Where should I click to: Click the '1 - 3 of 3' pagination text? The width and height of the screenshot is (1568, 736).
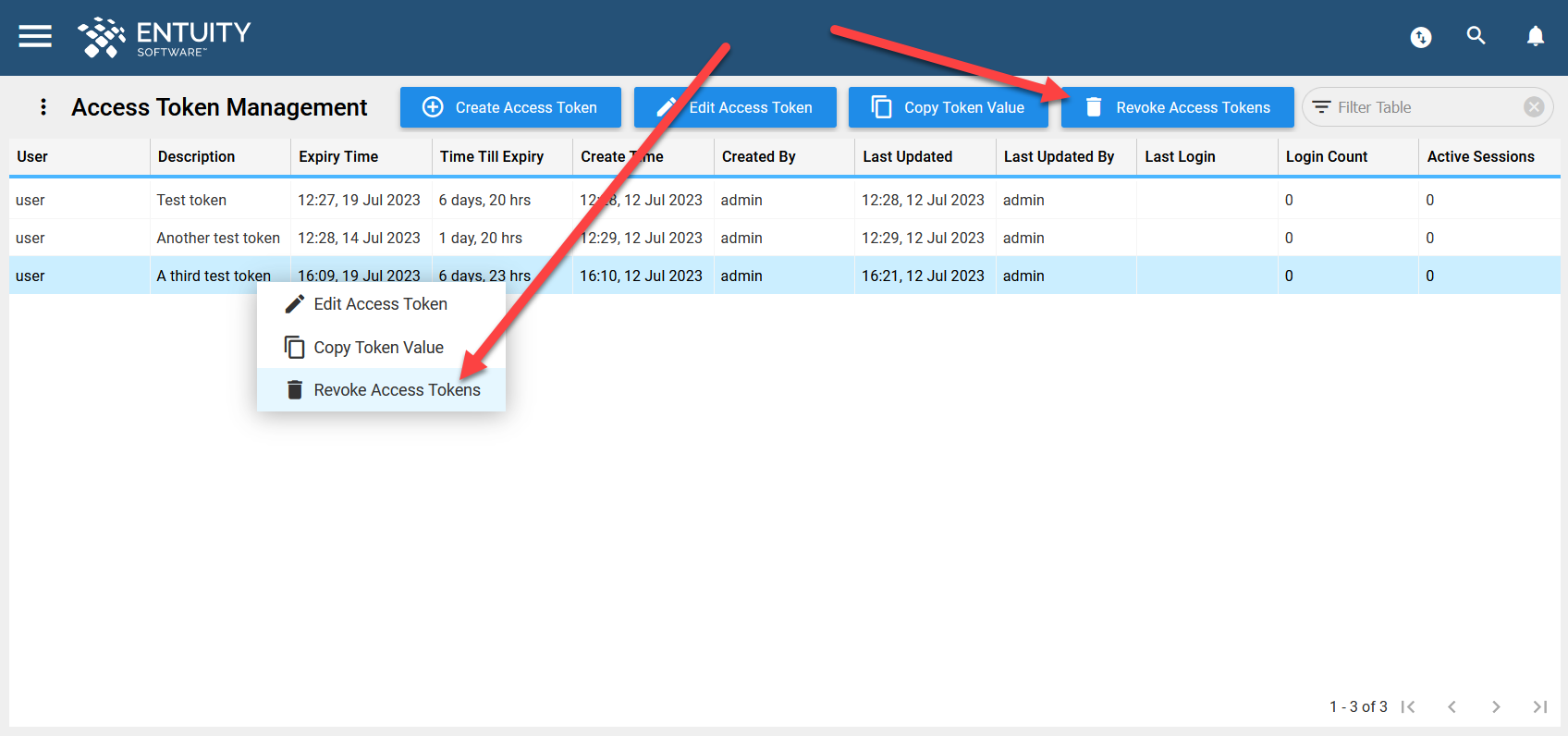[1358, 706]
